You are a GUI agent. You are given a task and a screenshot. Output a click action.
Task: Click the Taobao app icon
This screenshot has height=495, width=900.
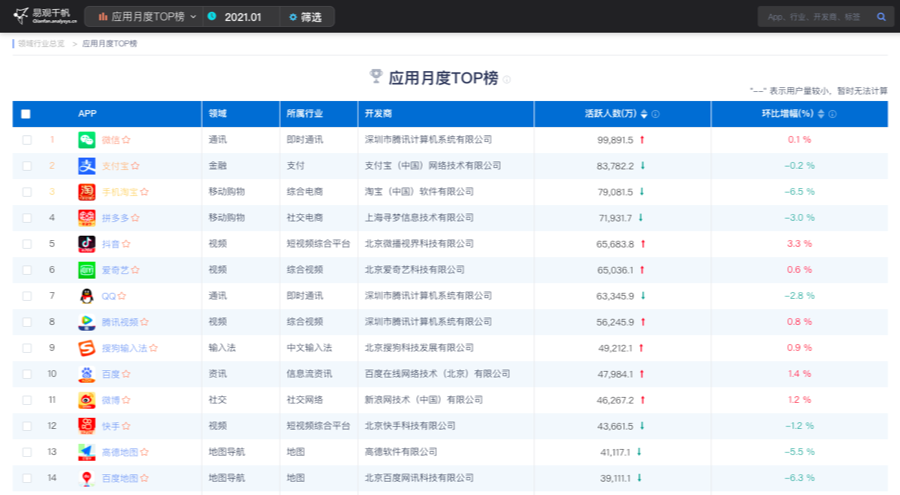(87, 192)
